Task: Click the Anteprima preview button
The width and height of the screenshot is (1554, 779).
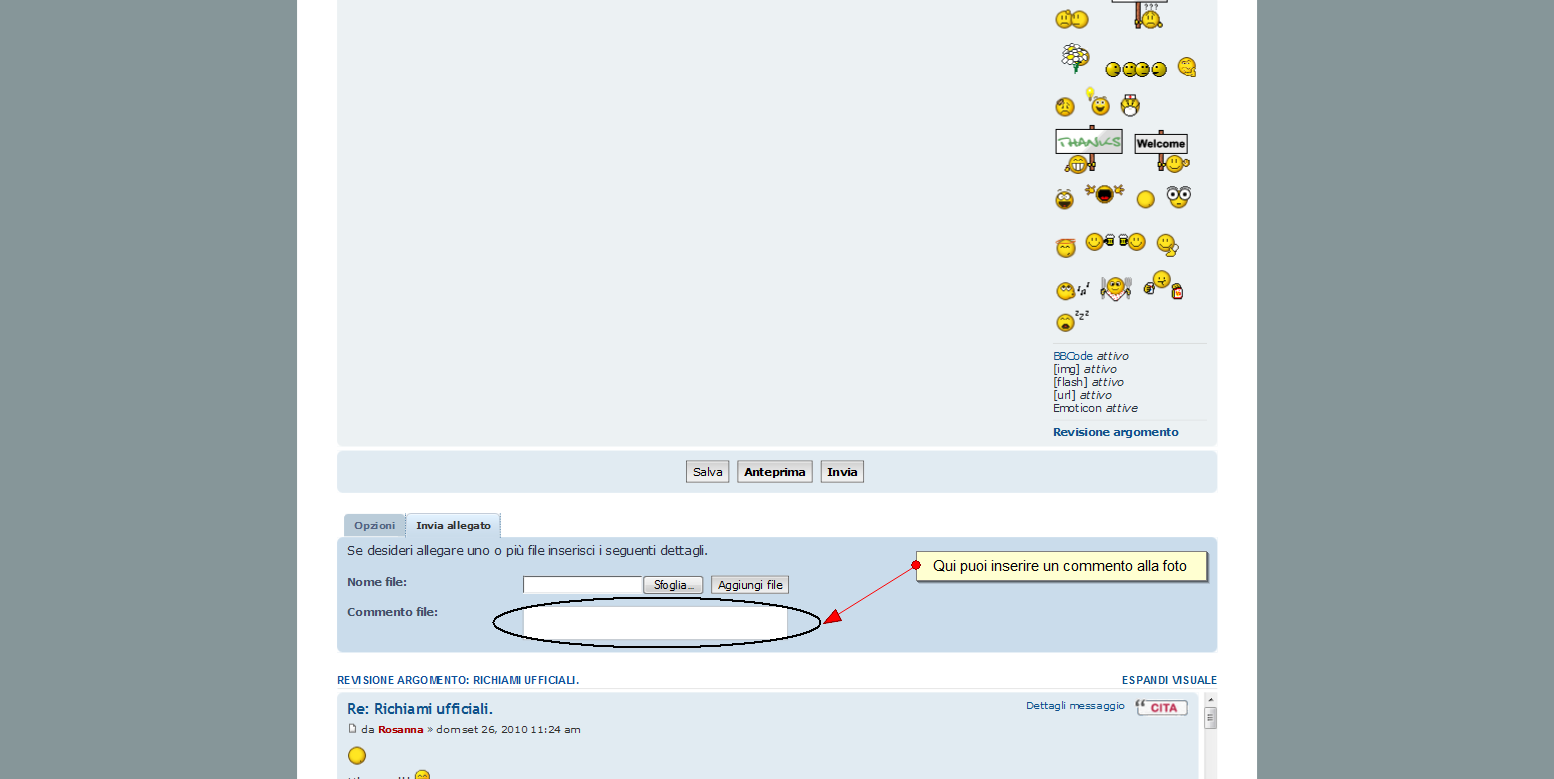Action: click(x=774, y=472)
